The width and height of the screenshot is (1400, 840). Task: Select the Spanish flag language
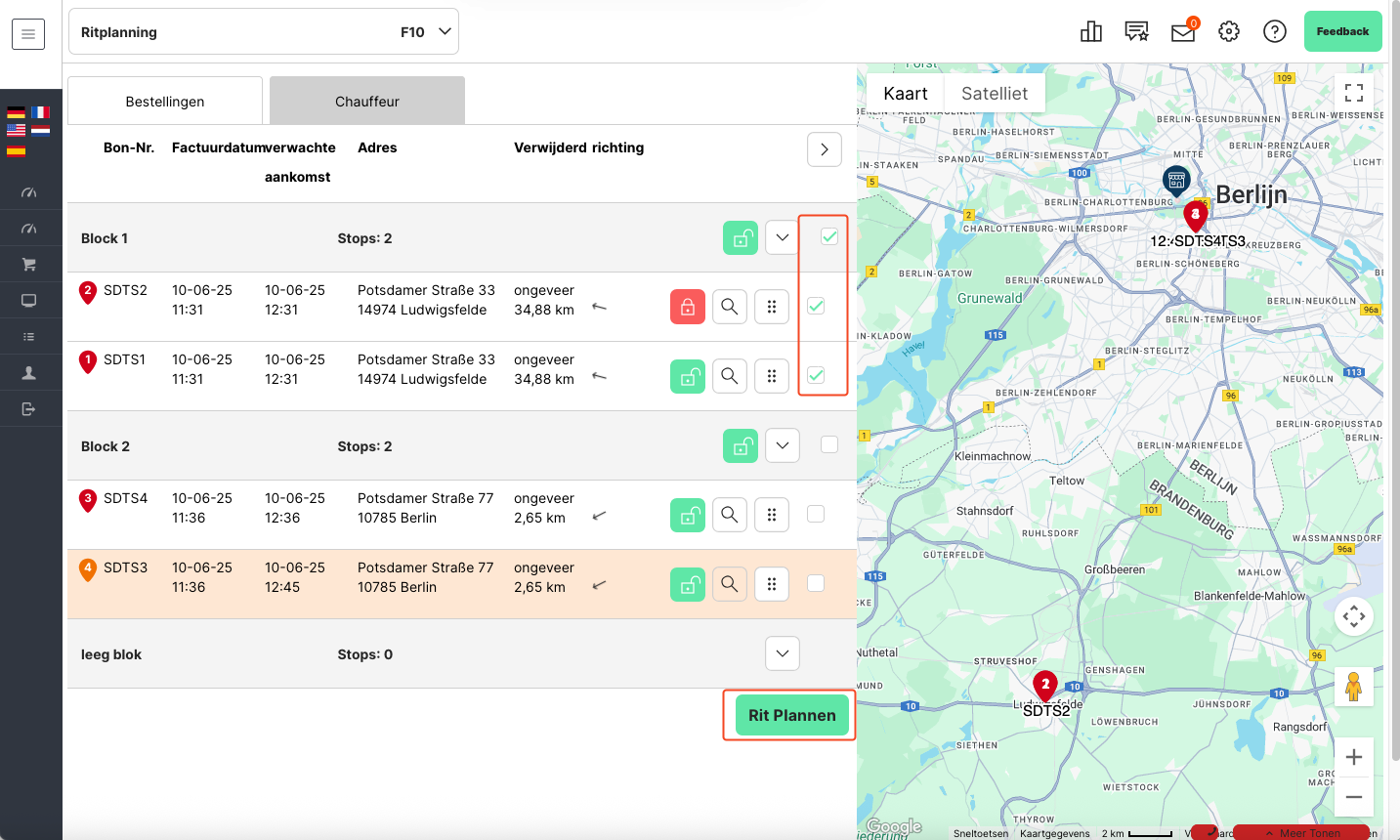[x=16, y=149]
